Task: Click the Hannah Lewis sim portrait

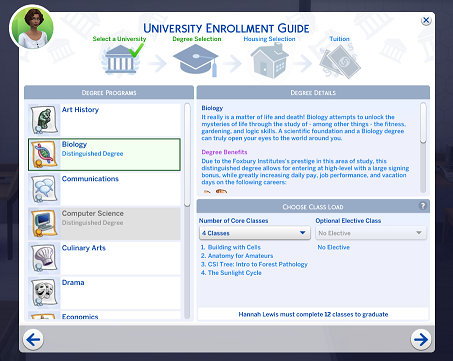Action: [32, 28]
